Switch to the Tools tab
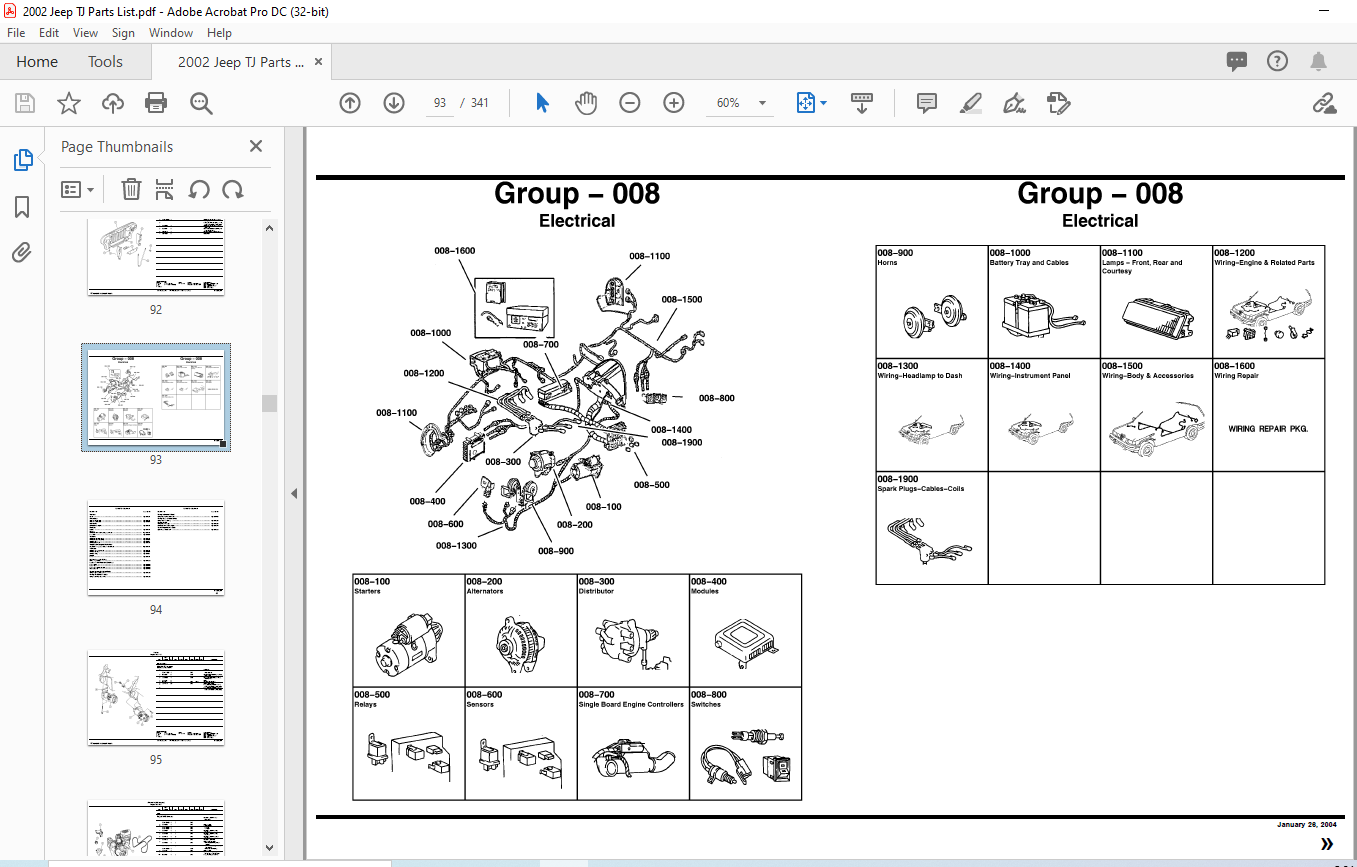This screenshot has width=1357, height=867. [105, 62]
